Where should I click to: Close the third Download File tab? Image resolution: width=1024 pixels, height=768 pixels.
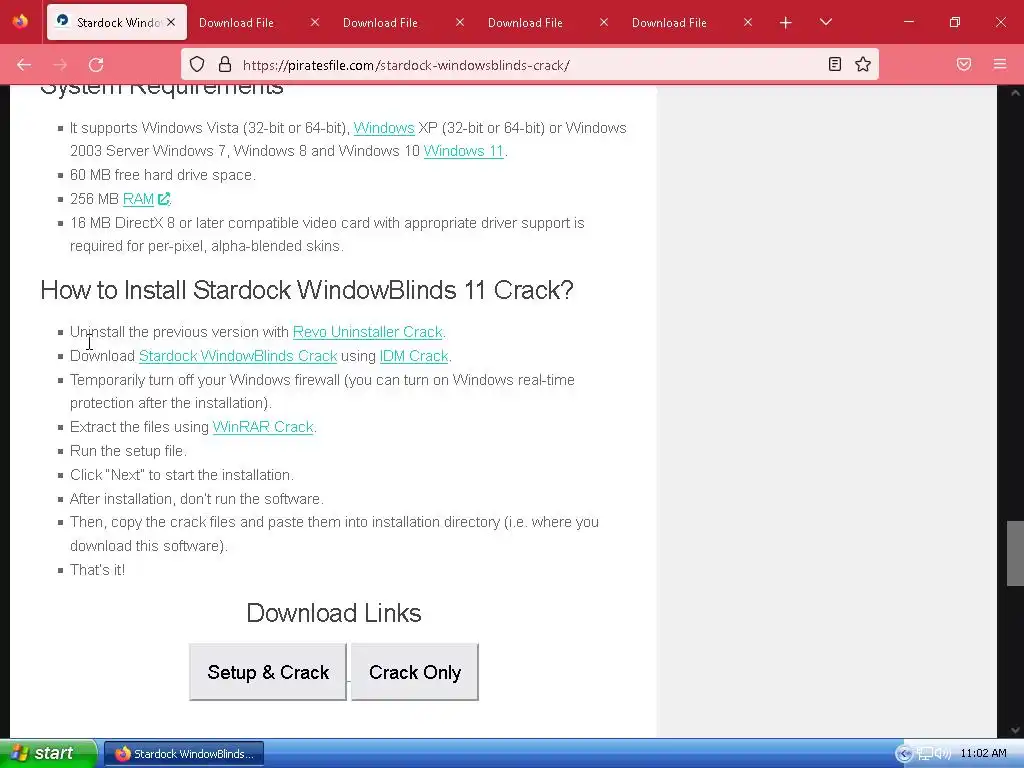click(604, 22)
